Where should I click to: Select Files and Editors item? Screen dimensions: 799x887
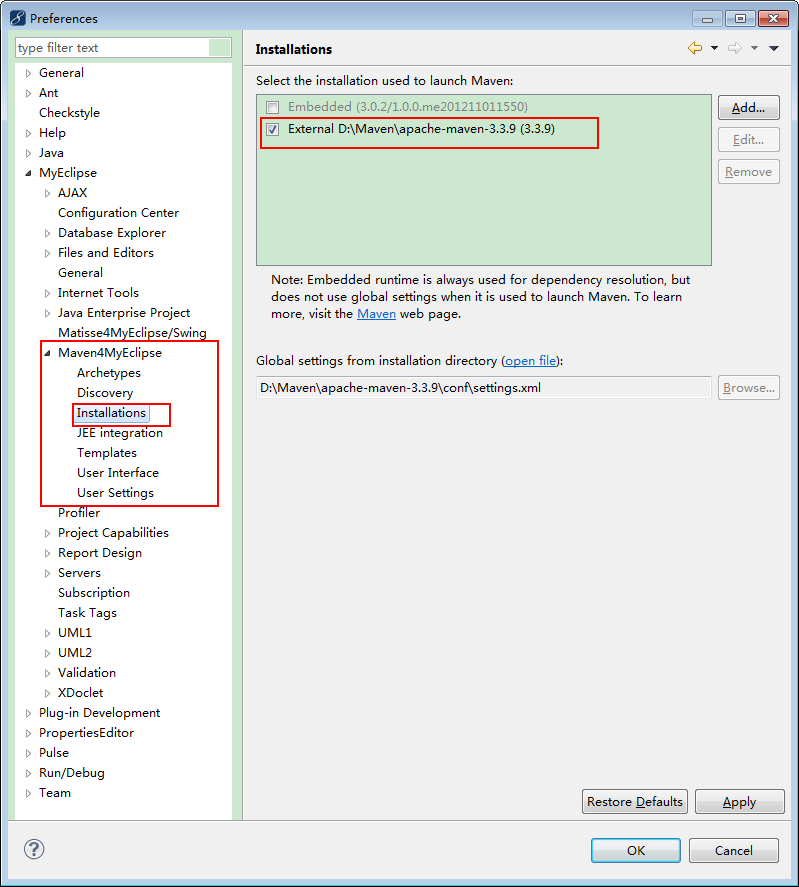(106, 252)
